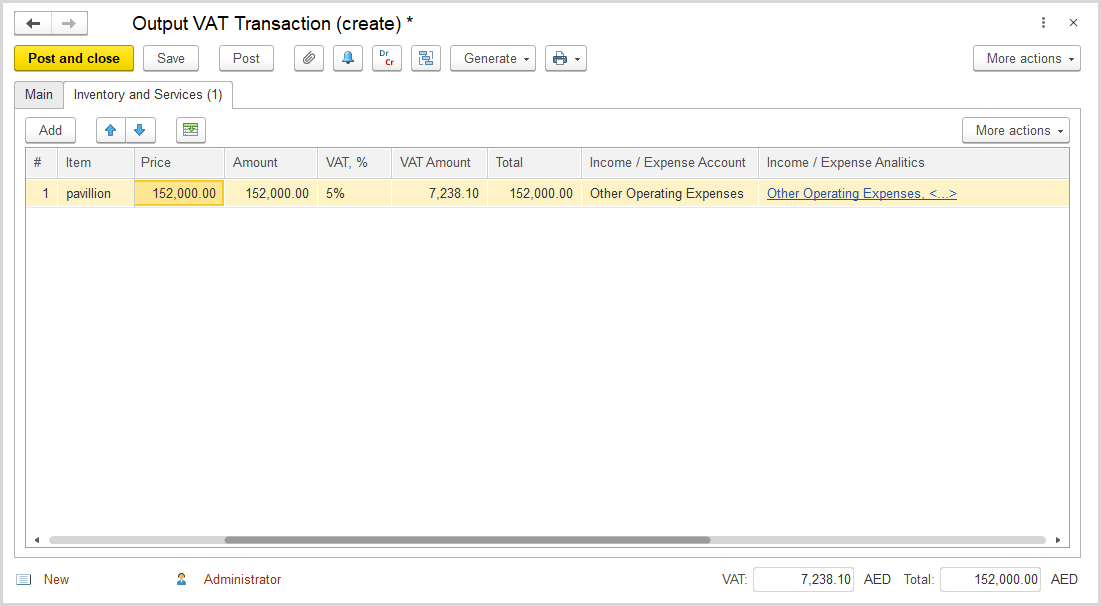Click Other Operating Expenses account cell
The height and width of the screenshot is (606, 1101).
pos(670,193)
